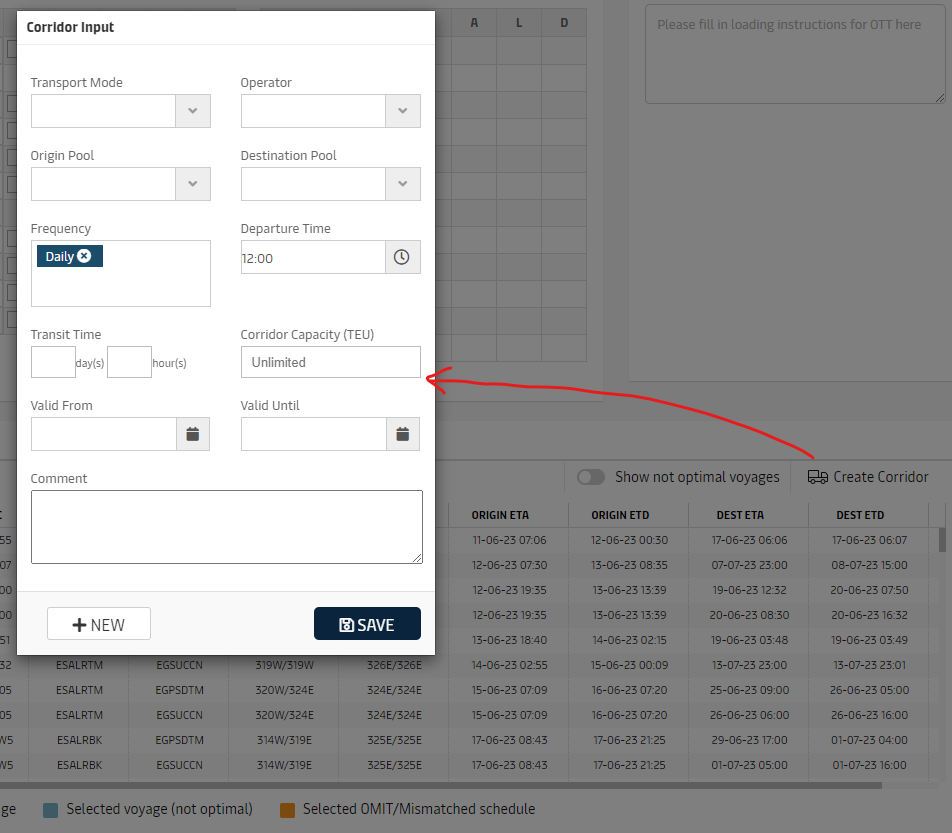
Task: Open the Destination Pool dropdown
Action: 402,184
